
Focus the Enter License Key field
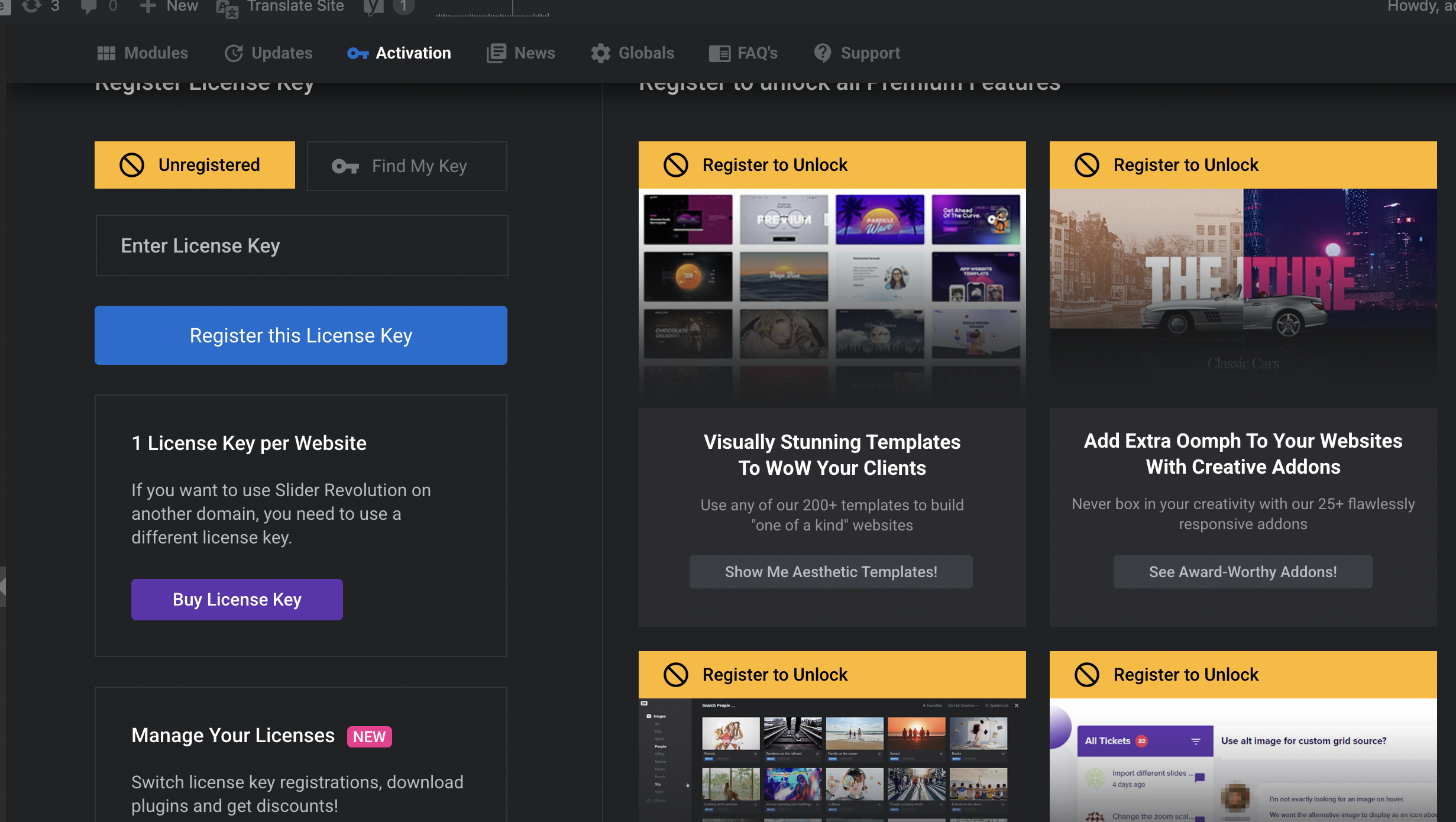click(x=302, y=245)
